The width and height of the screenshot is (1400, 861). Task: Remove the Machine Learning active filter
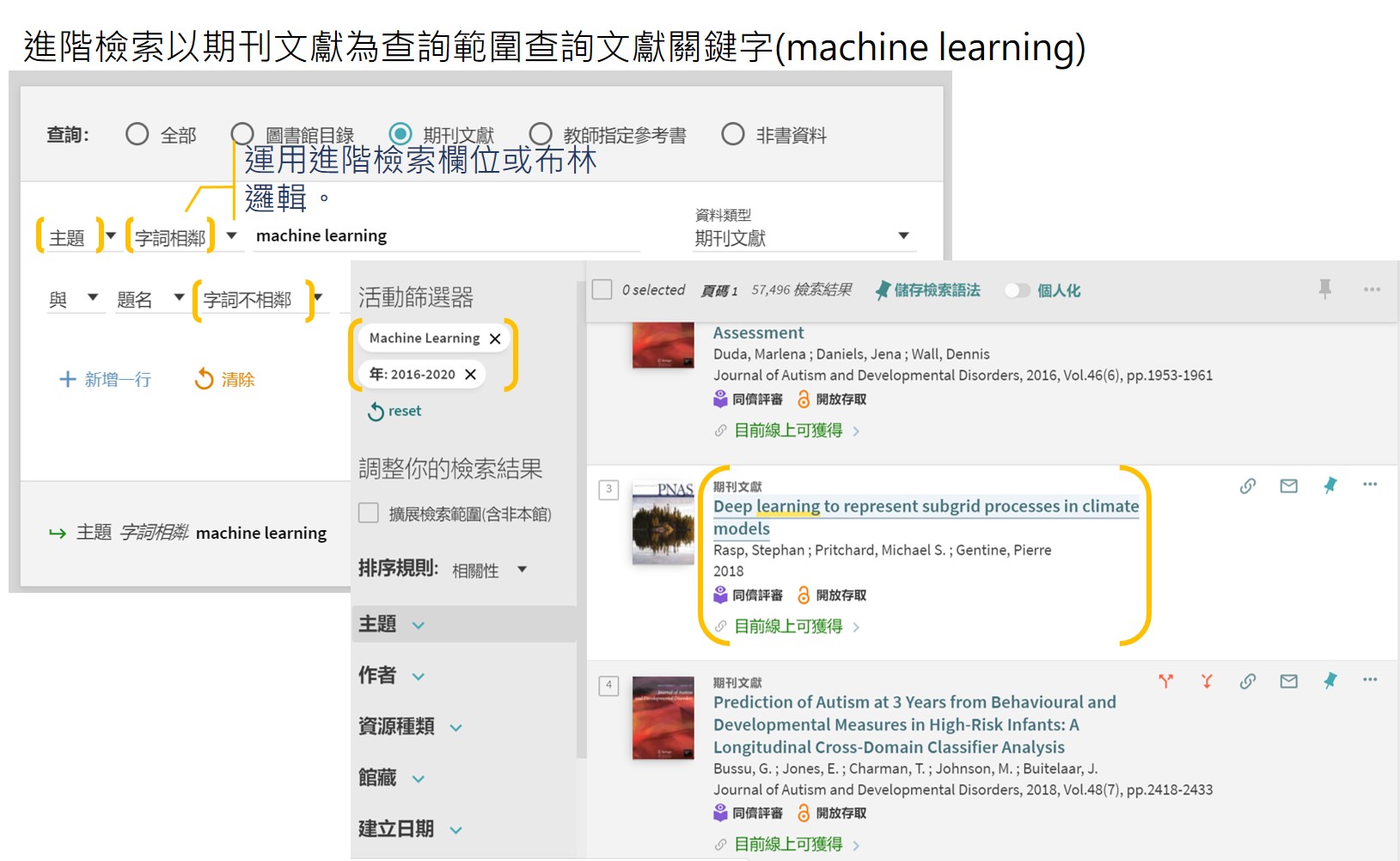[495, 339]
